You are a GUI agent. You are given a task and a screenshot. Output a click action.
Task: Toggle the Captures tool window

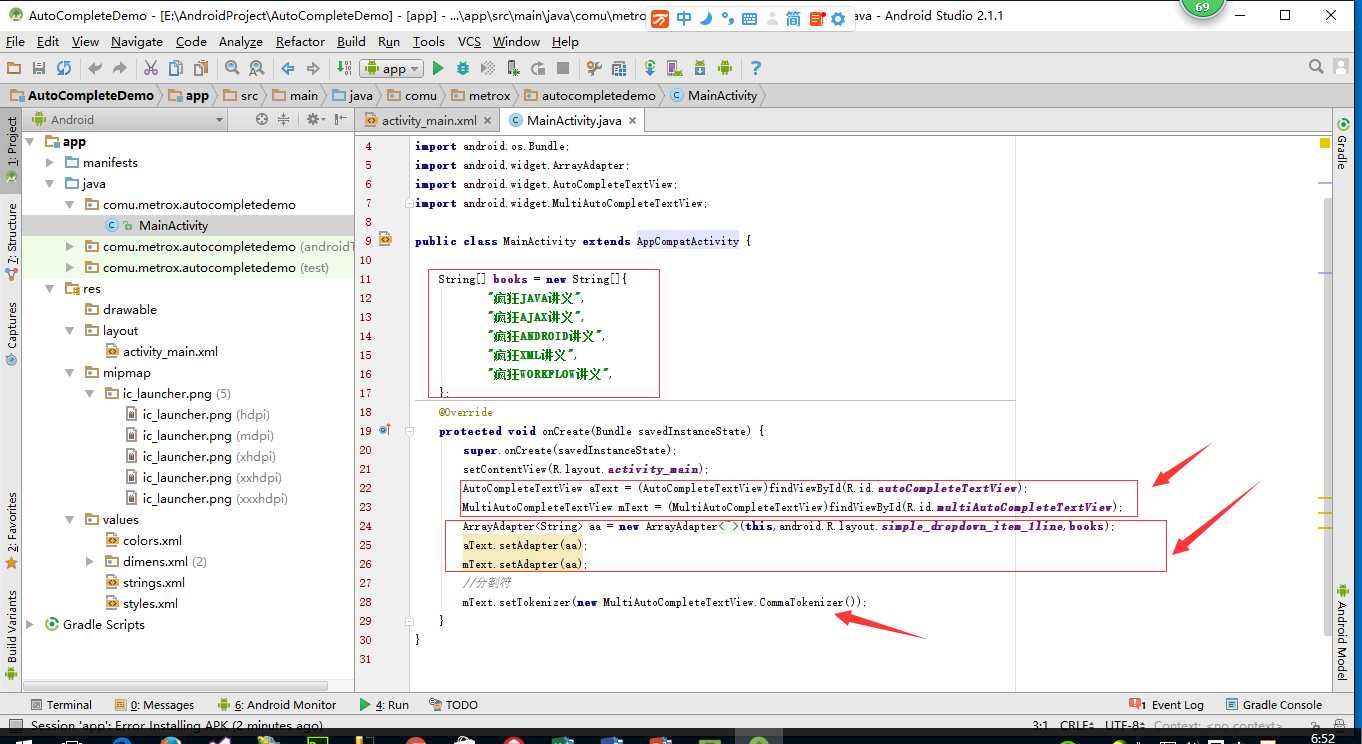point(12,333)
